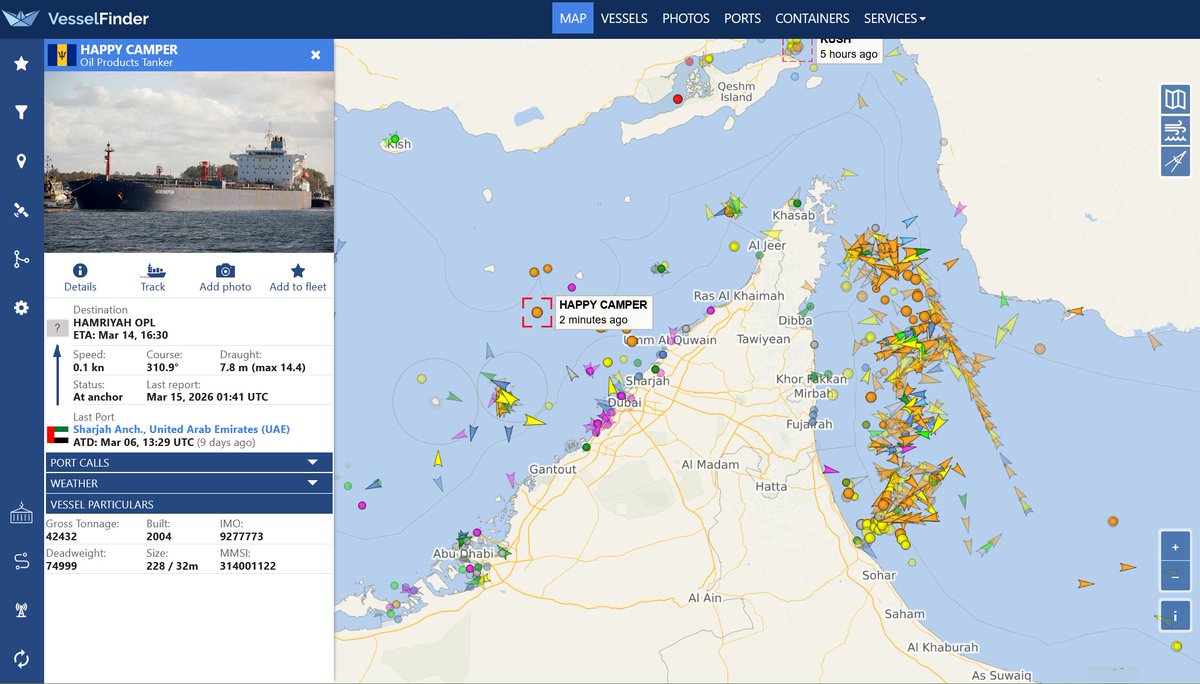Click the Hatta map label

tap(771, 486)
